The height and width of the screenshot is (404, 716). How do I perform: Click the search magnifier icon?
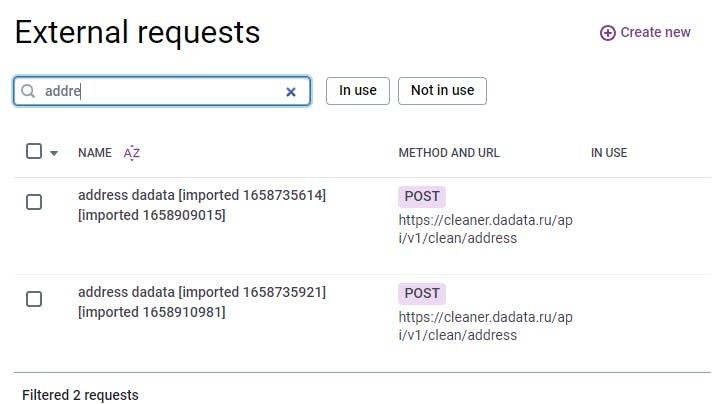tap(29, 91)
